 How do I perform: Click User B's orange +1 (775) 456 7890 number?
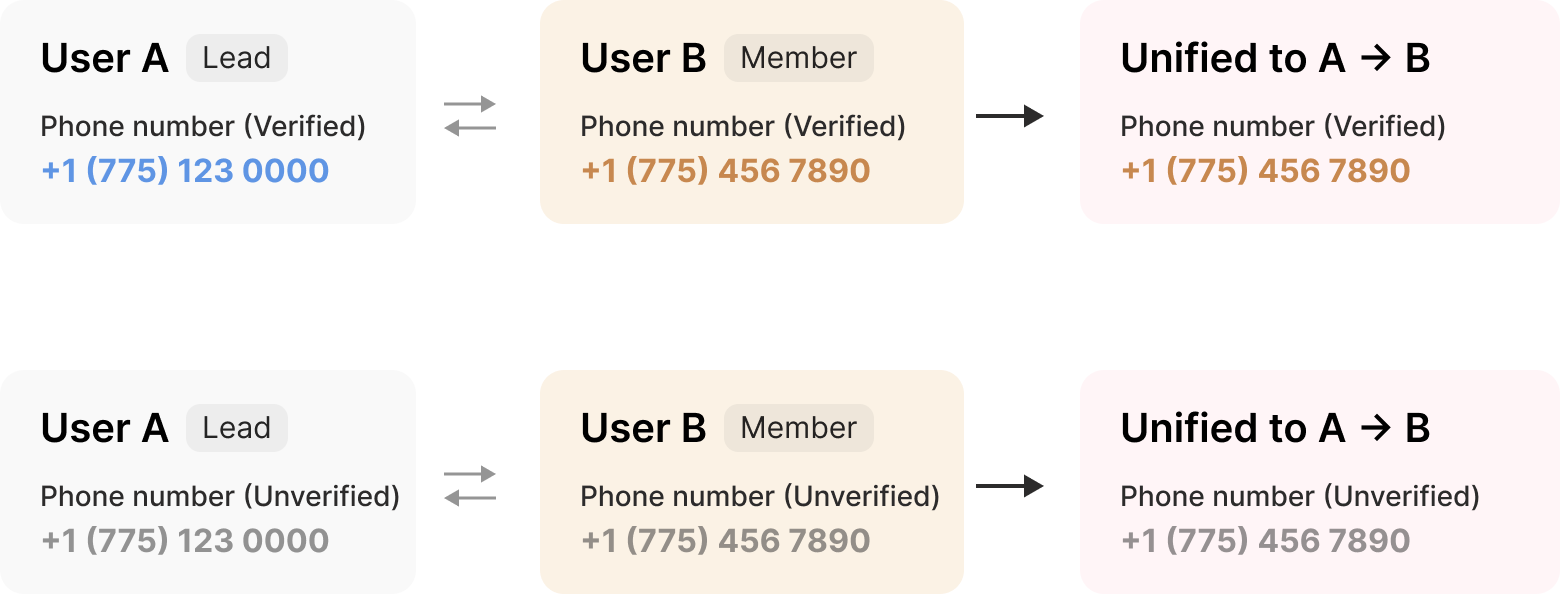(725, 171)
